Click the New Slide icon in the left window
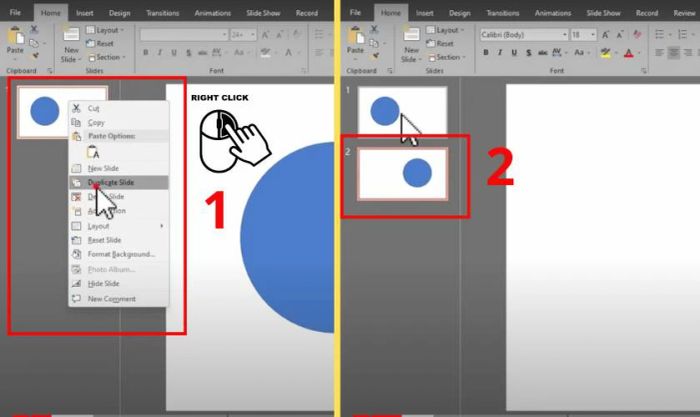 coord(71,35)
